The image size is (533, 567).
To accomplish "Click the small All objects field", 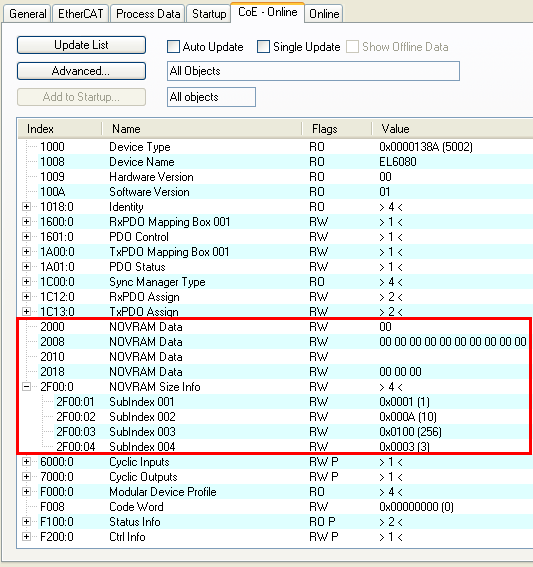I will [x=211, y=97].
